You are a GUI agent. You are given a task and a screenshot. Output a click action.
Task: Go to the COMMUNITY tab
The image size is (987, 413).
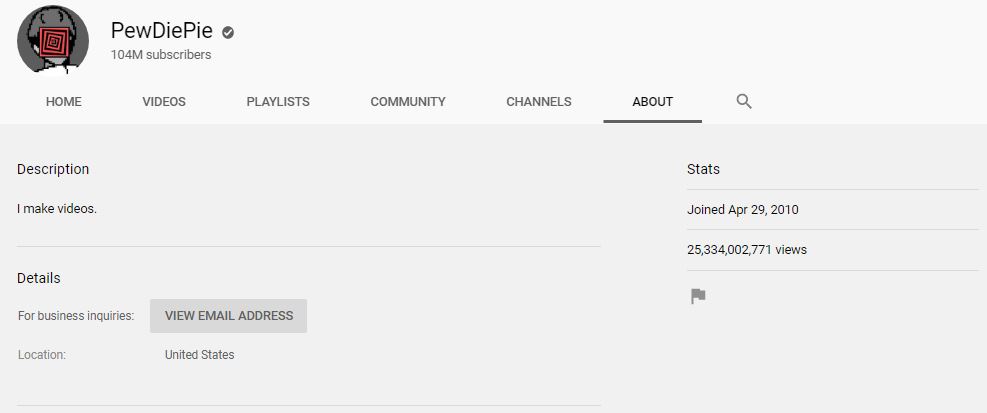point(408,102)
